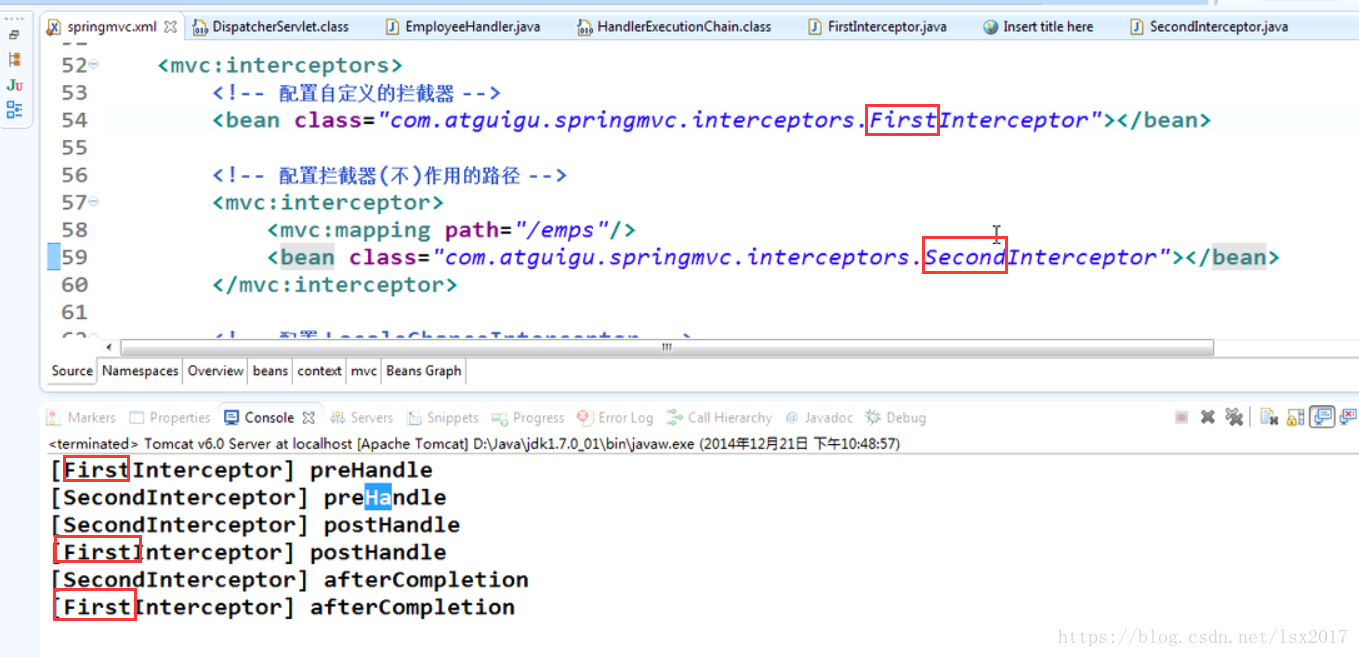Open the Progress view tab

click(x=528, y=418)
